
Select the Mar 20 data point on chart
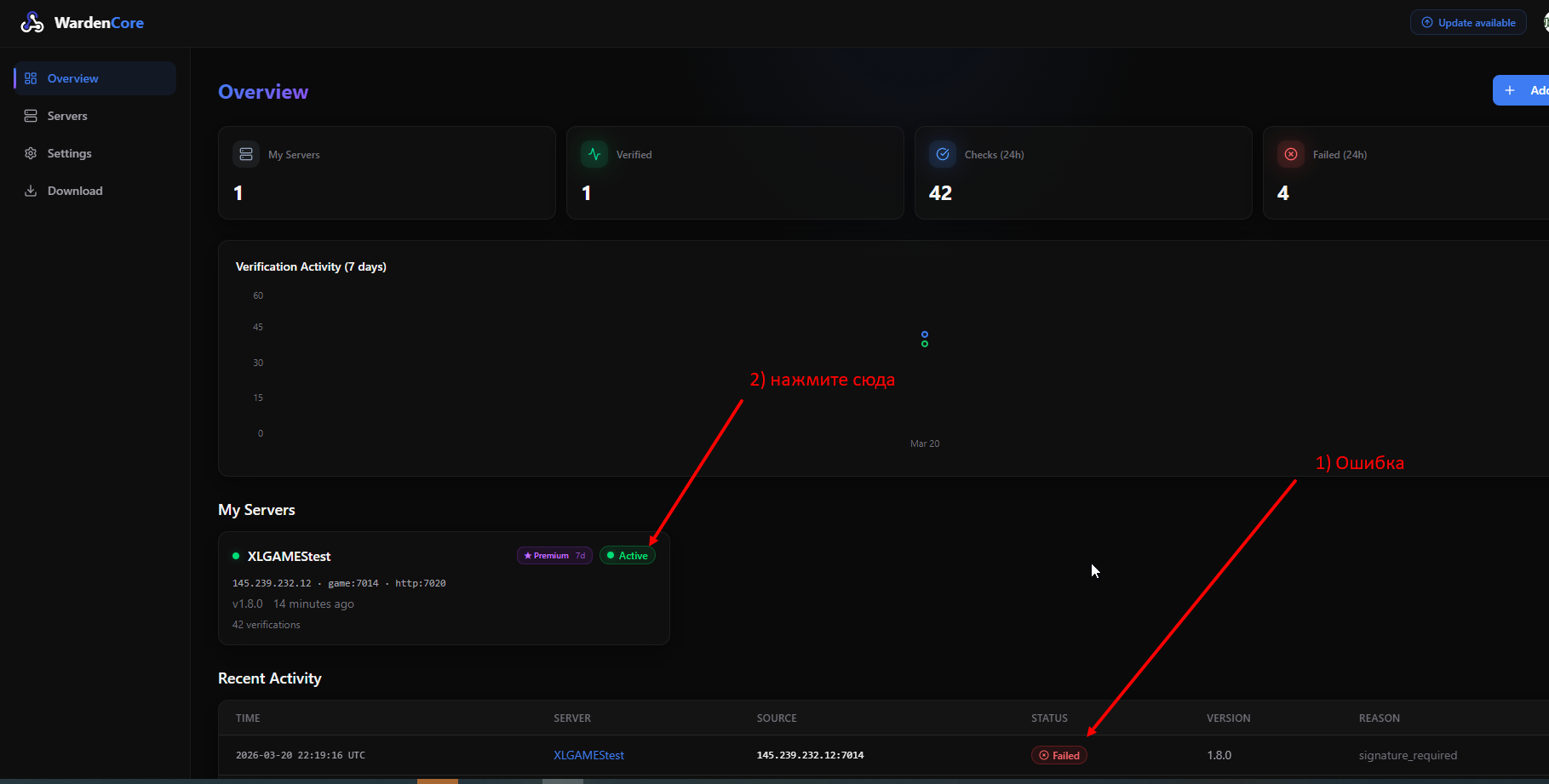click(925, 339)
